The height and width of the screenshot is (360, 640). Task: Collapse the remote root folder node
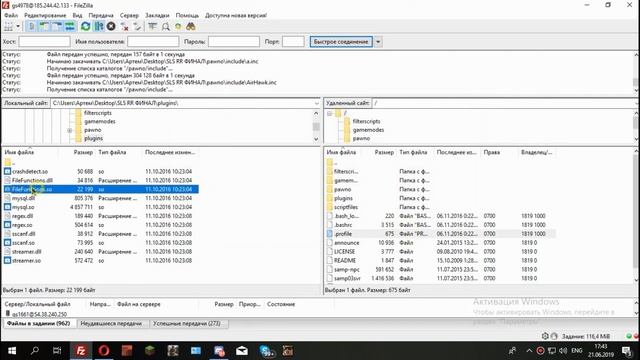coord(329,113)
